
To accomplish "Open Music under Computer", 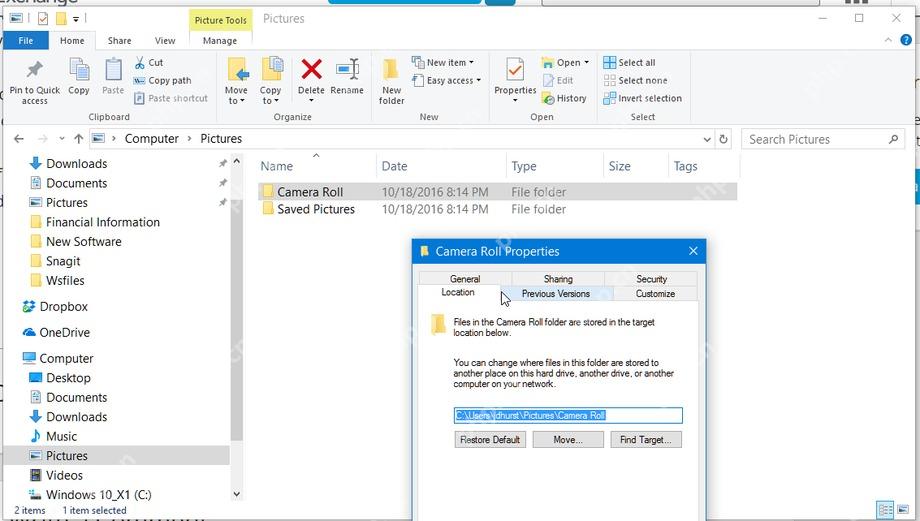I will point(61,437).
